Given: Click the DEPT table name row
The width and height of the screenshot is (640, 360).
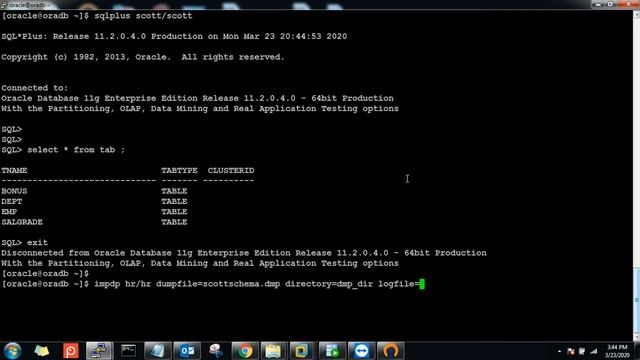Looking at the screenshot, I should (12, 201).
